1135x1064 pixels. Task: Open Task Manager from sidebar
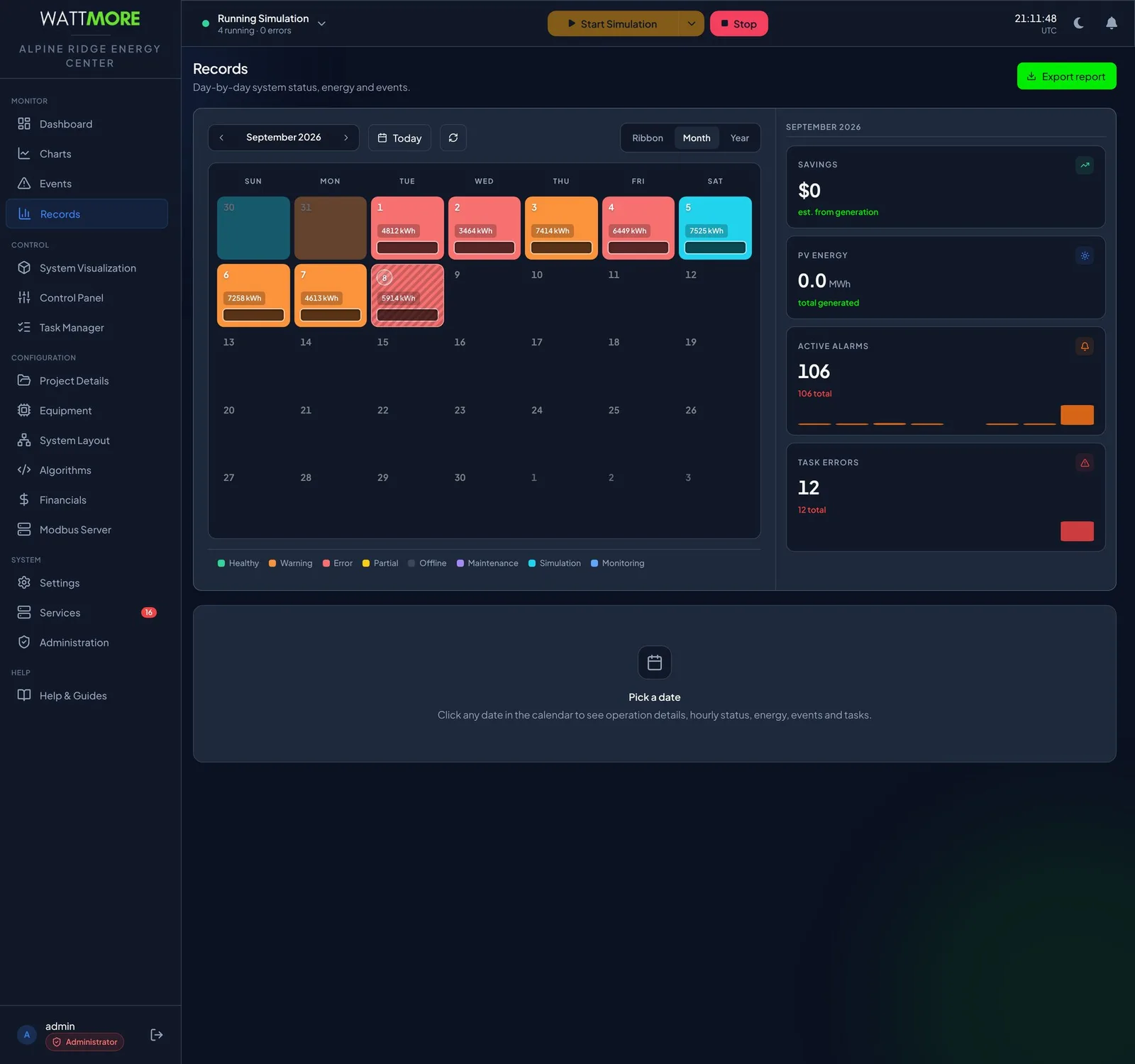click(x=87, y=328)
